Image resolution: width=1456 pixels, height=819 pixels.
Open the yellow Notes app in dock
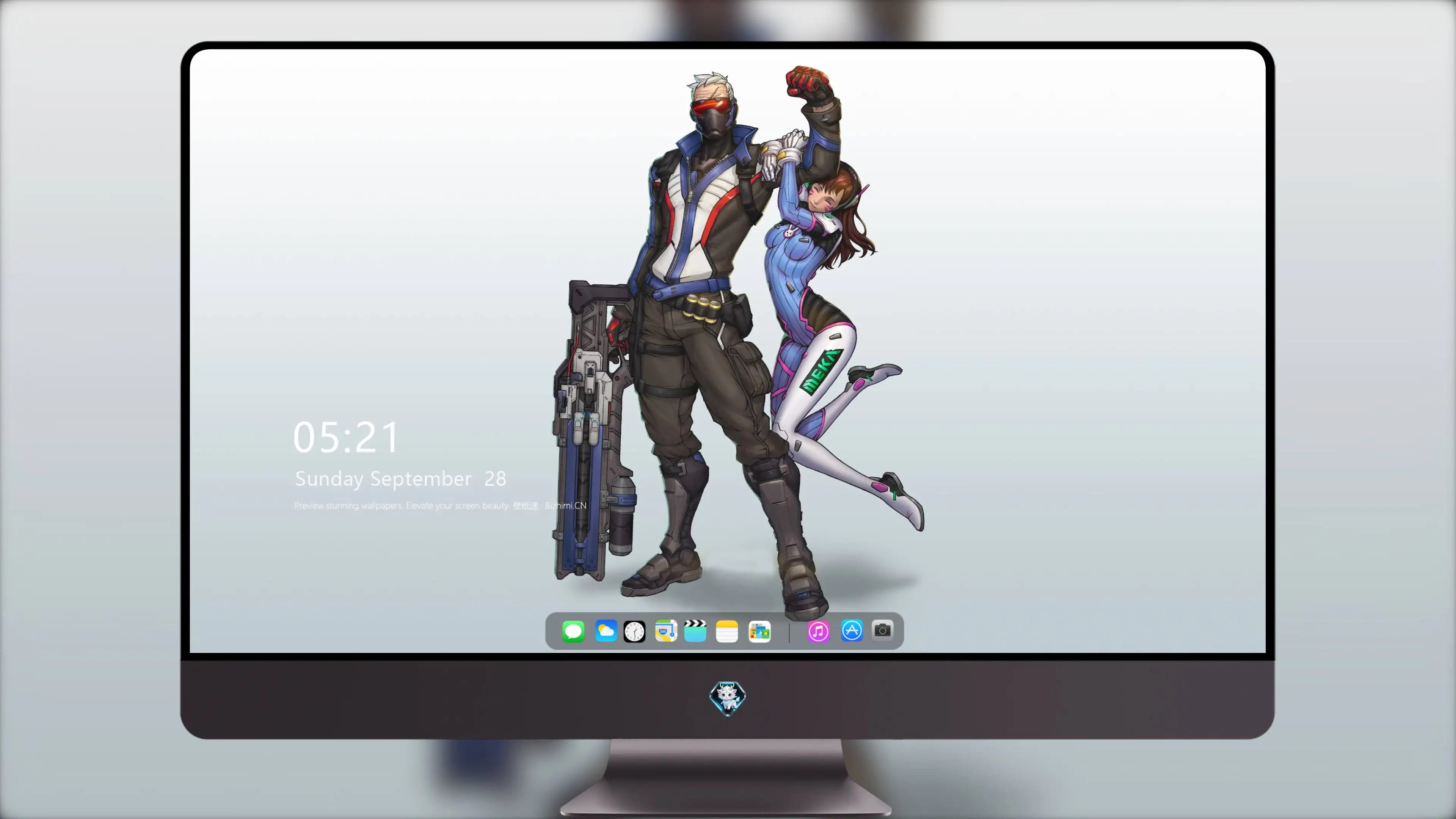pyautogui.click(x=727, y=631)
